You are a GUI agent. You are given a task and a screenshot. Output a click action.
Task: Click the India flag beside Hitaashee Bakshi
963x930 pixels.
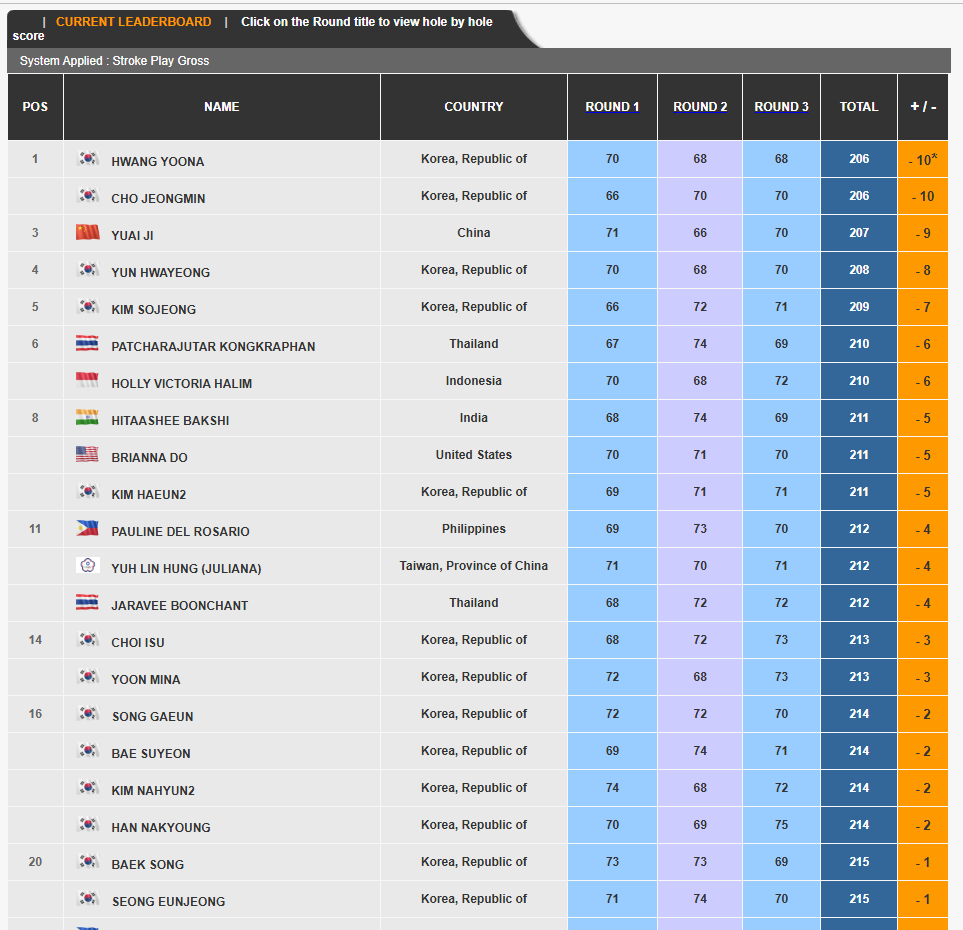88,417
